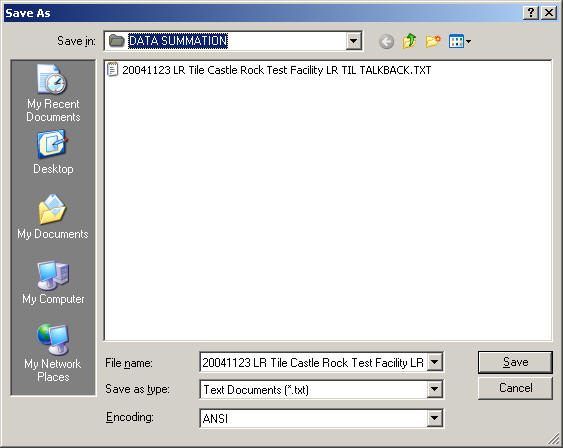Click the text file icon in list
Viewport: 563px width, 448px height.
point(112,69)
